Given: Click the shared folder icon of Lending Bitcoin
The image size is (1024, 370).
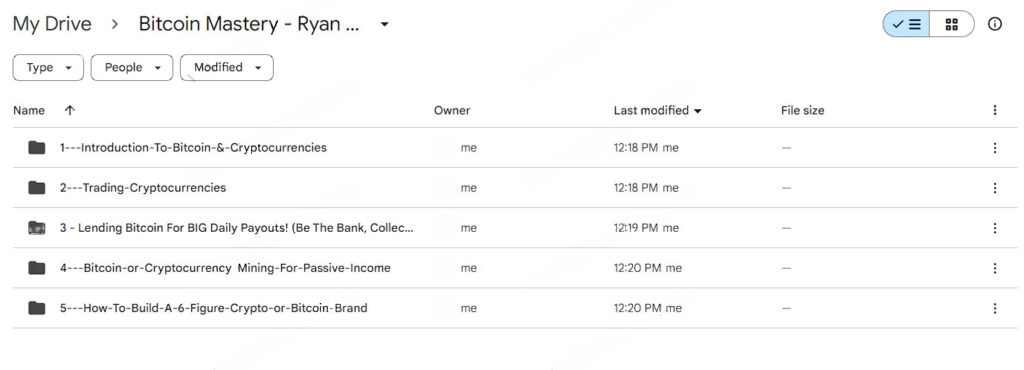Looking at the screenshot, I should point(37,228).
